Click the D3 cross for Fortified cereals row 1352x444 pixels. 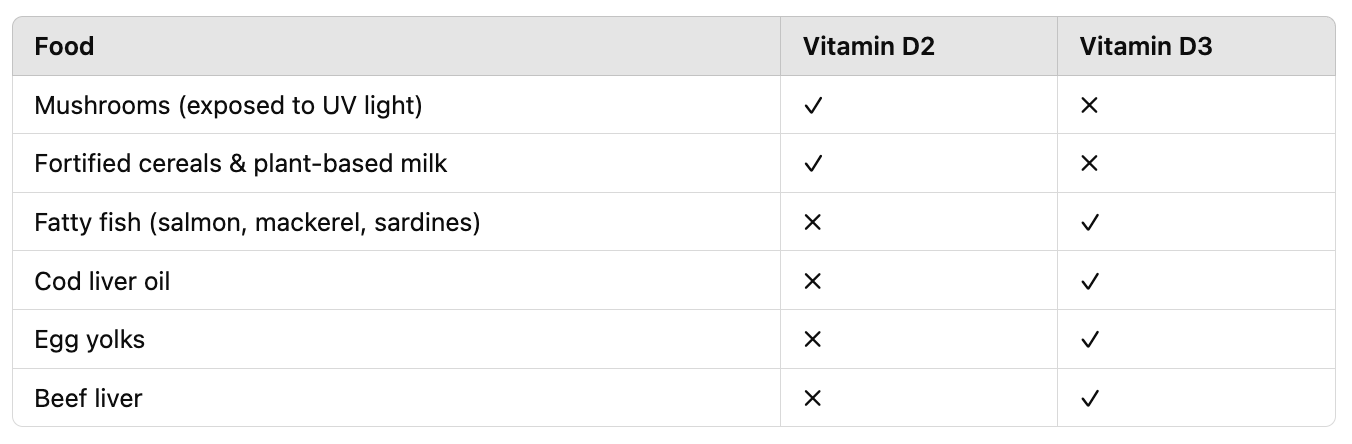(1090, 163)
